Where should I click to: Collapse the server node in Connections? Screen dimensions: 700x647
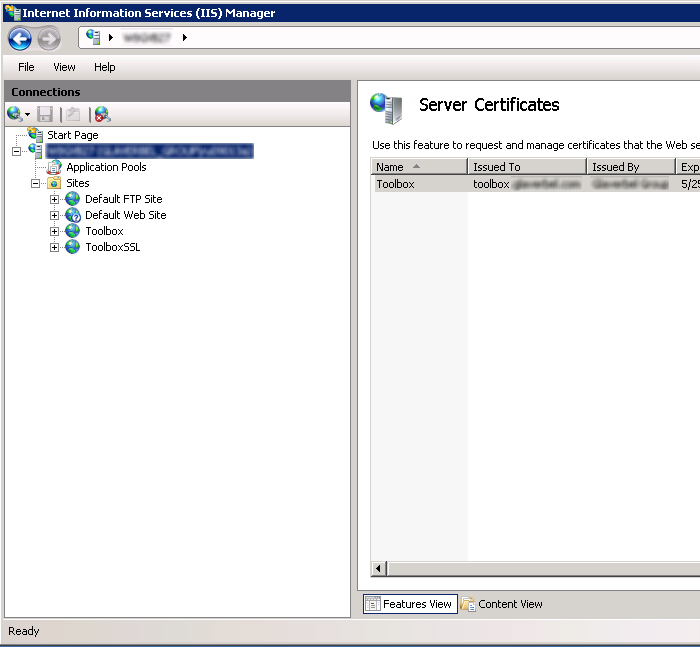click(17, 151)
